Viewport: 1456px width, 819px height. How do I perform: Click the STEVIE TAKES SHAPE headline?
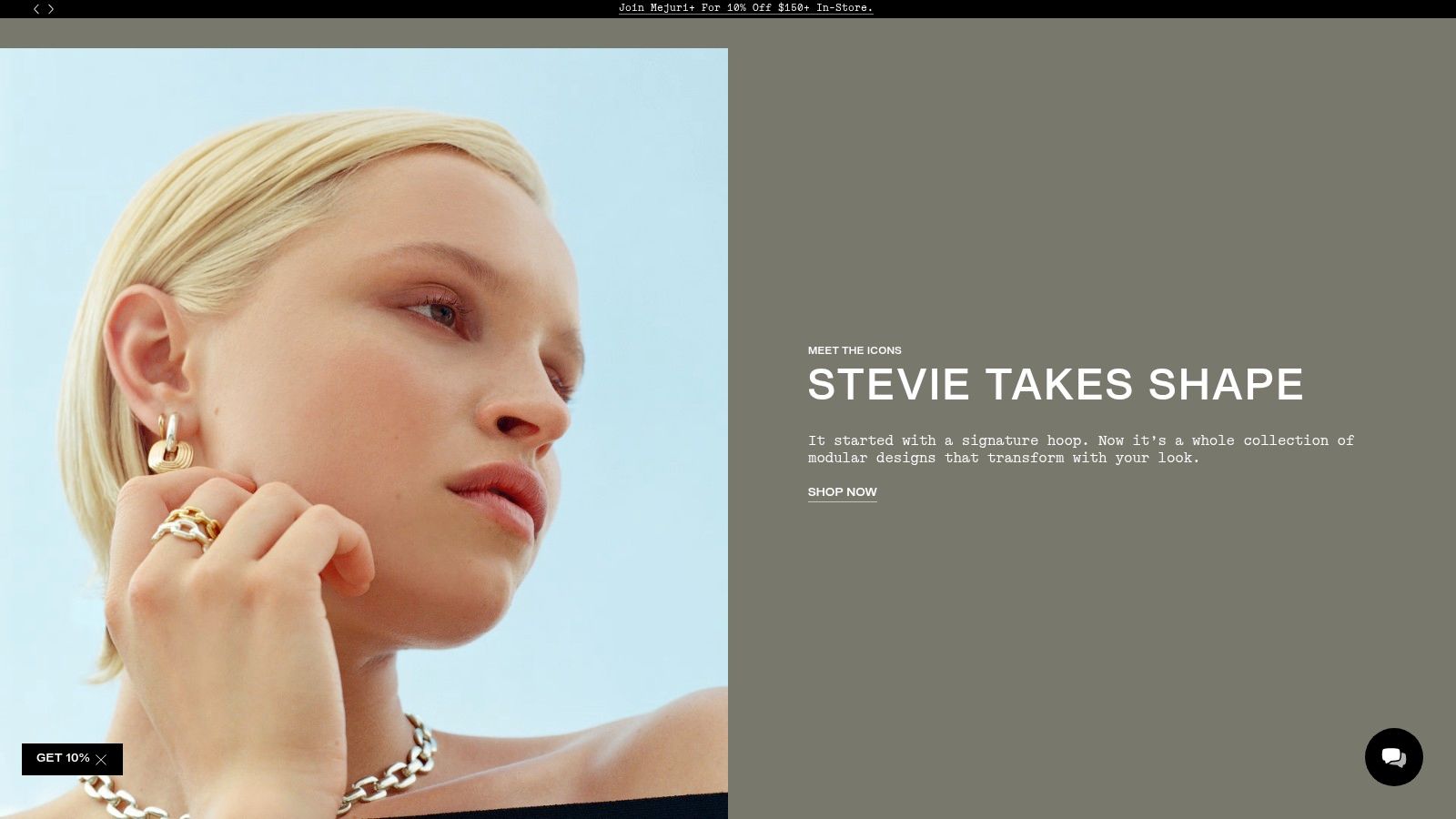tap(1055, 385)
